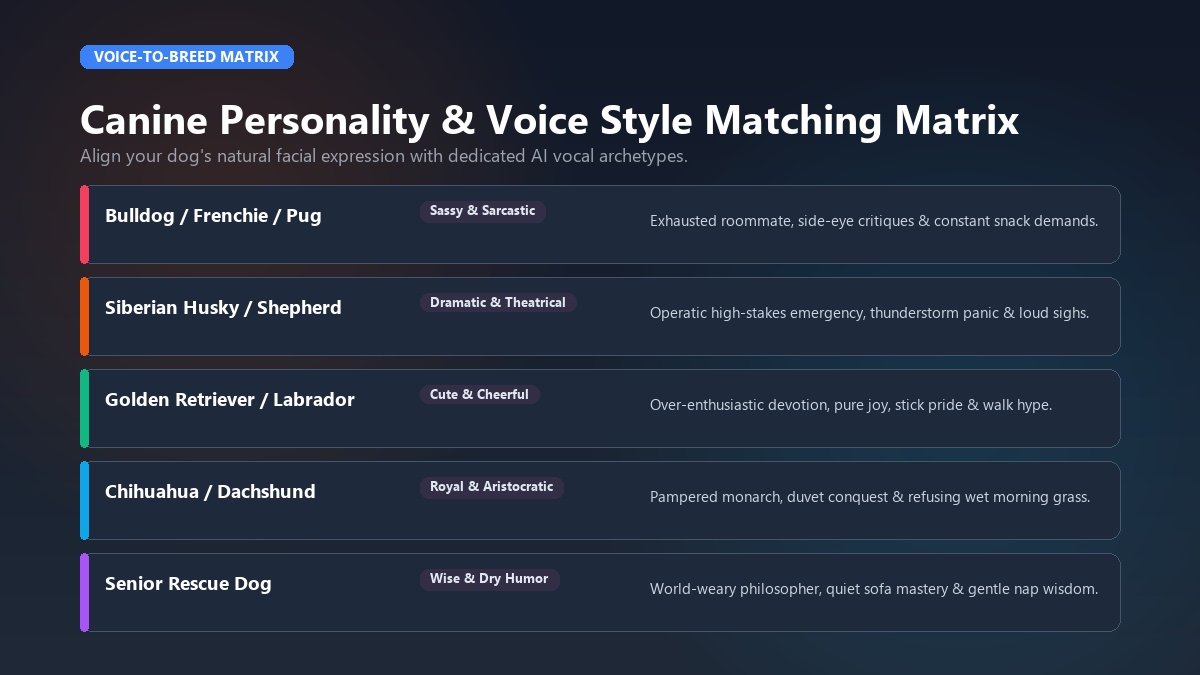
Task: Select the Sassy & Sarcastic tag
Action: click(482, 211)
